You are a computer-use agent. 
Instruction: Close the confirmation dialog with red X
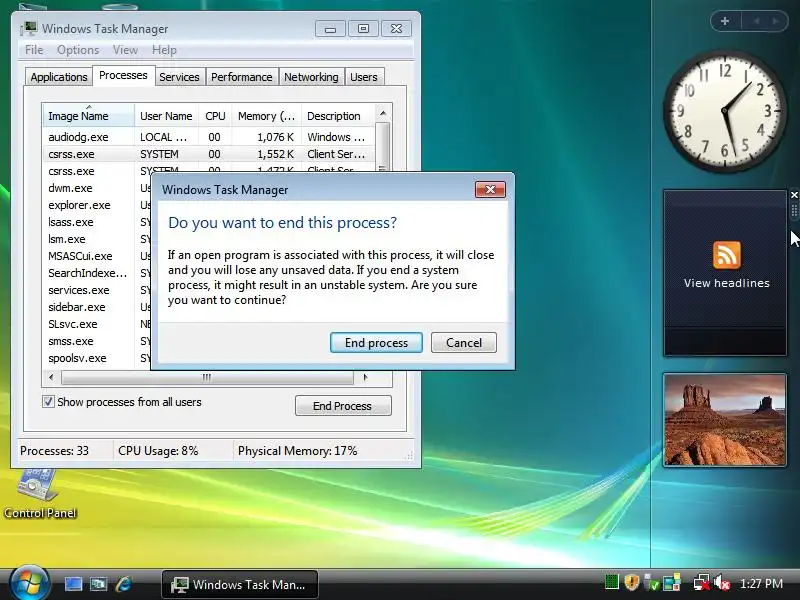pos(490,189)
